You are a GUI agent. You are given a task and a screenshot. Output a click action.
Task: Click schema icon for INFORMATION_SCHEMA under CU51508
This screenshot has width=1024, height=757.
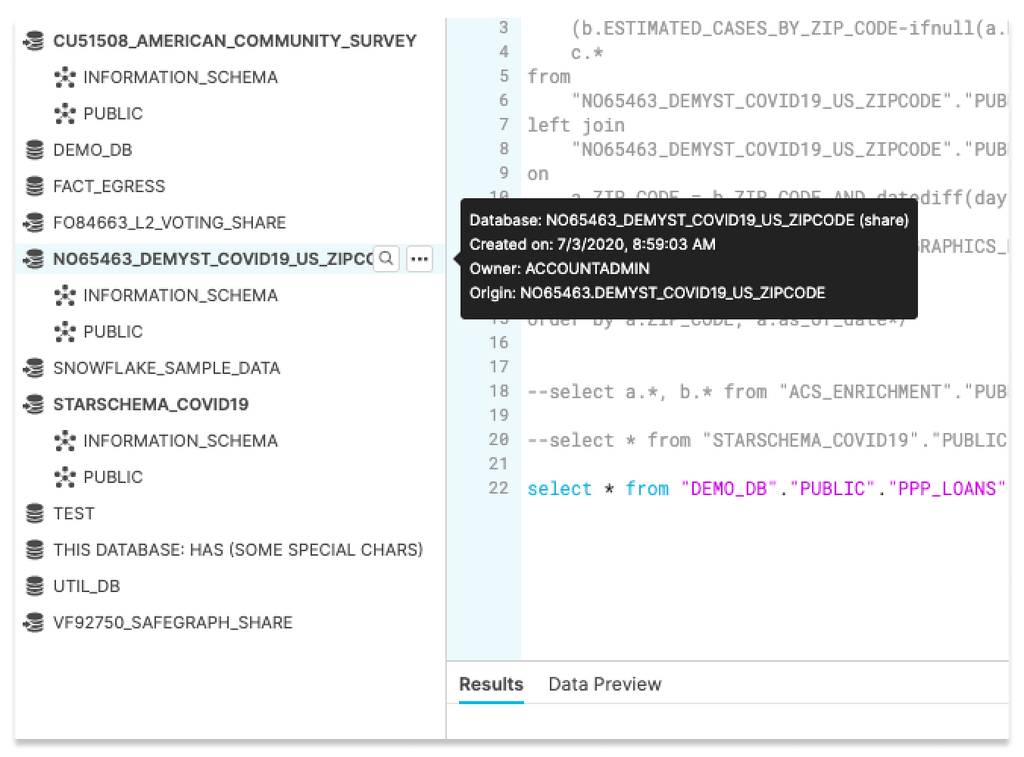click(65, 77)
